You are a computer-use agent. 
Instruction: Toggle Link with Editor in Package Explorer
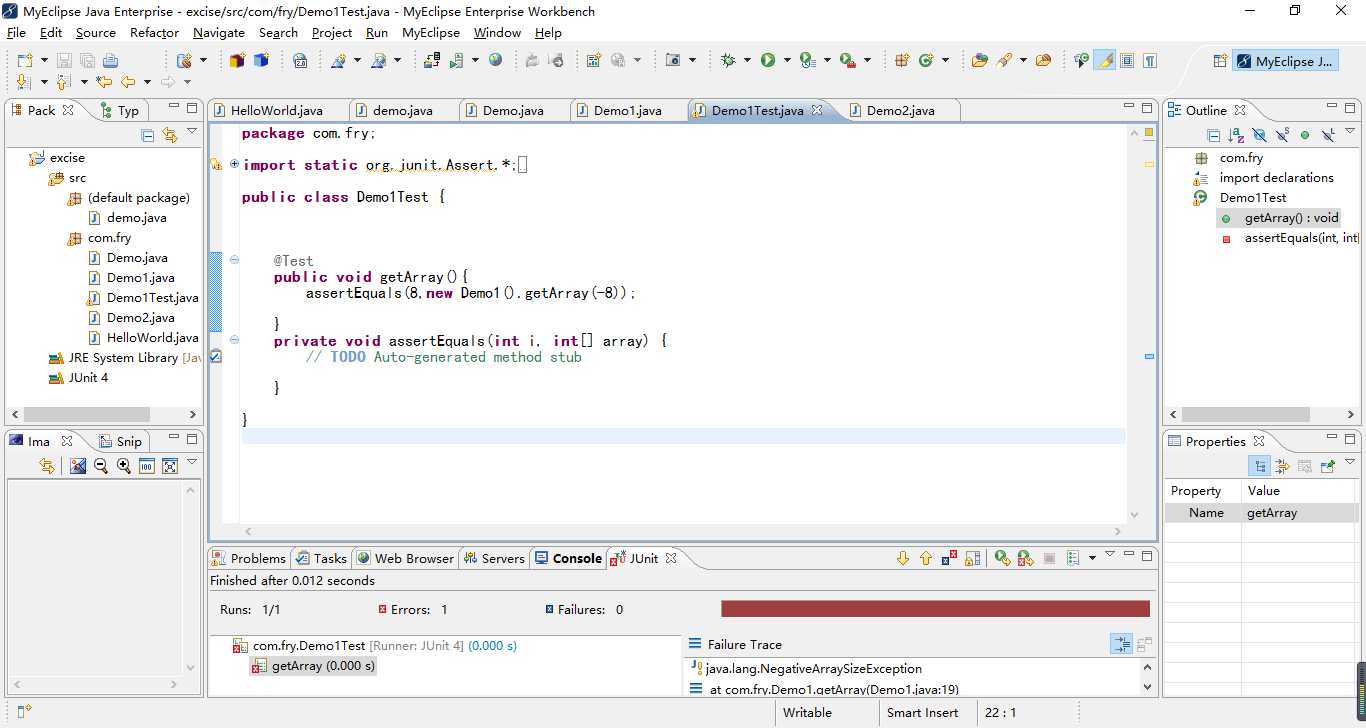pos(170,135)
